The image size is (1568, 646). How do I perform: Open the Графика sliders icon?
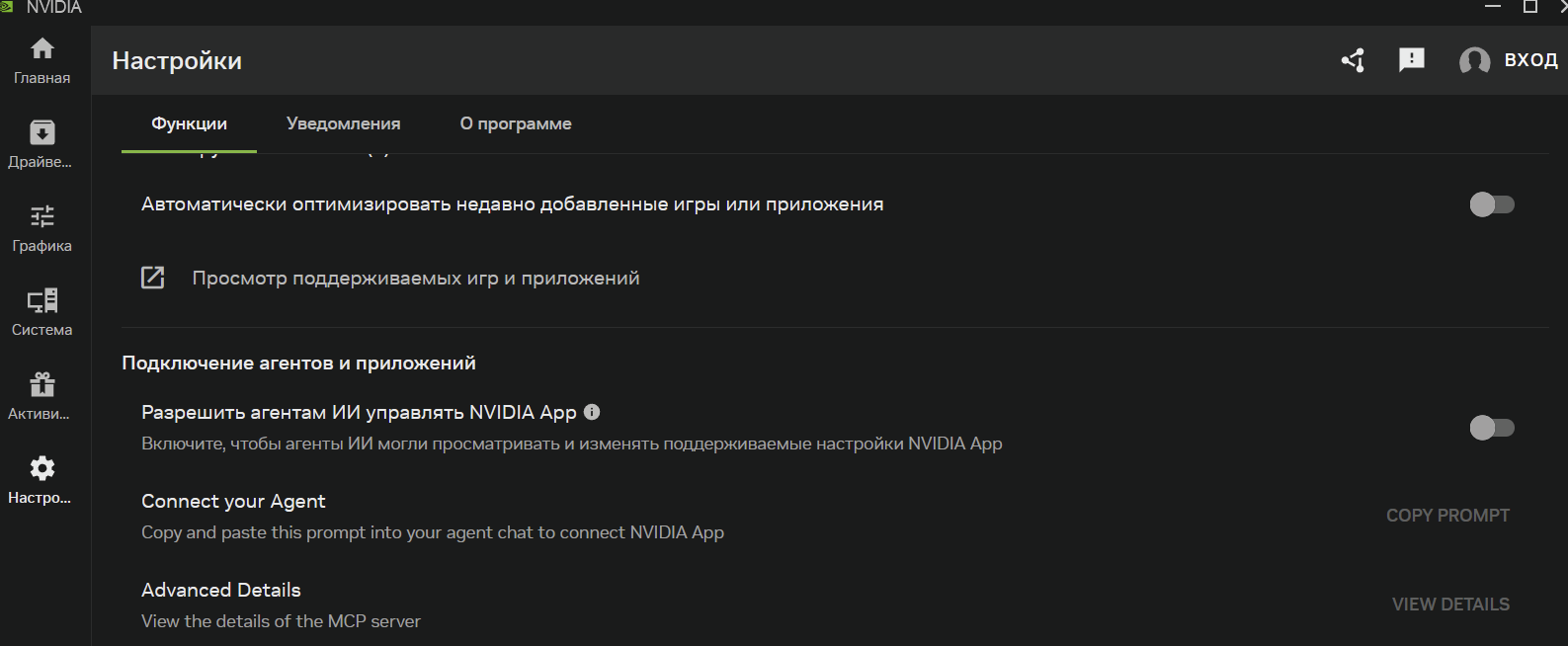point(42,216)
